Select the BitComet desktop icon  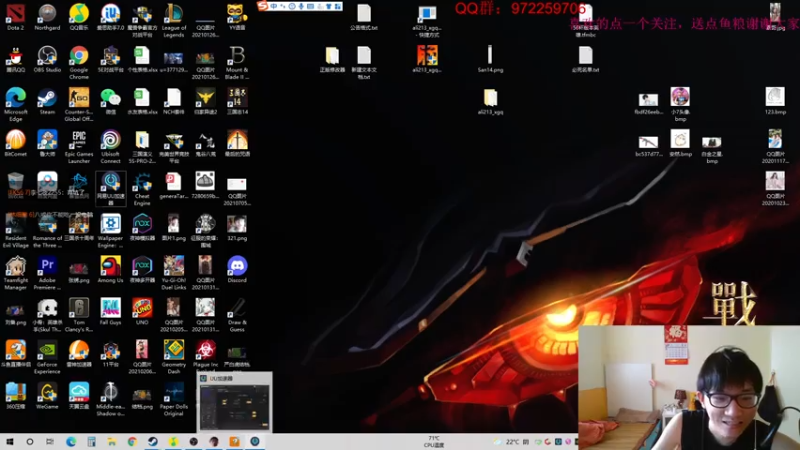point(15,143)
